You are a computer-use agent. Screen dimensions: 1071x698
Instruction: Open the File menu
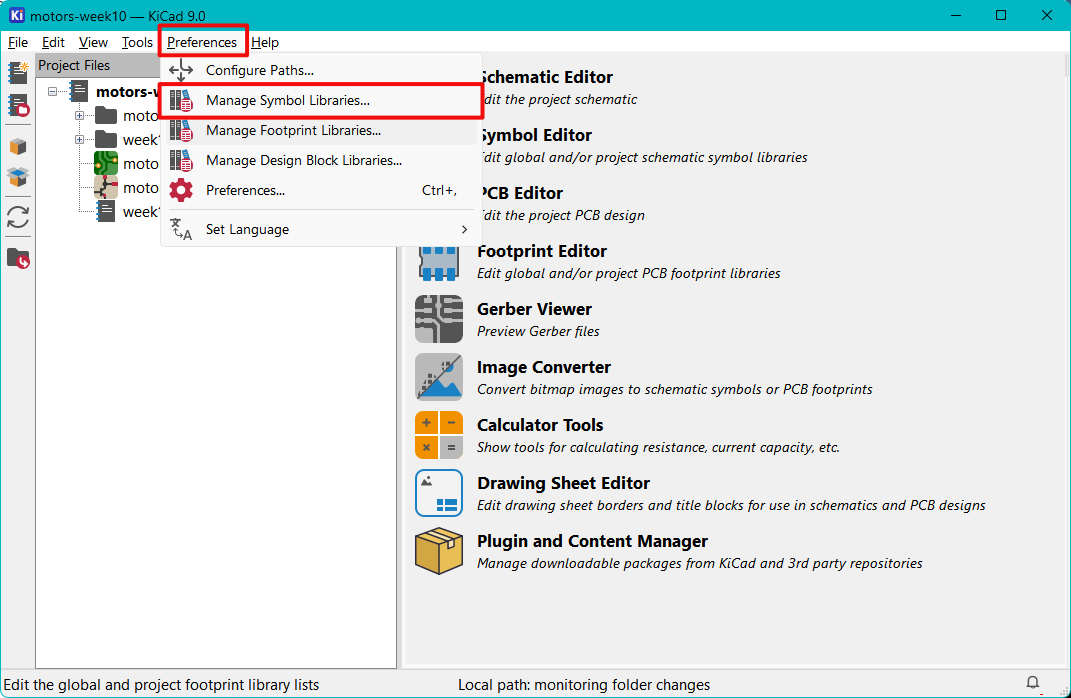(18, 42)
